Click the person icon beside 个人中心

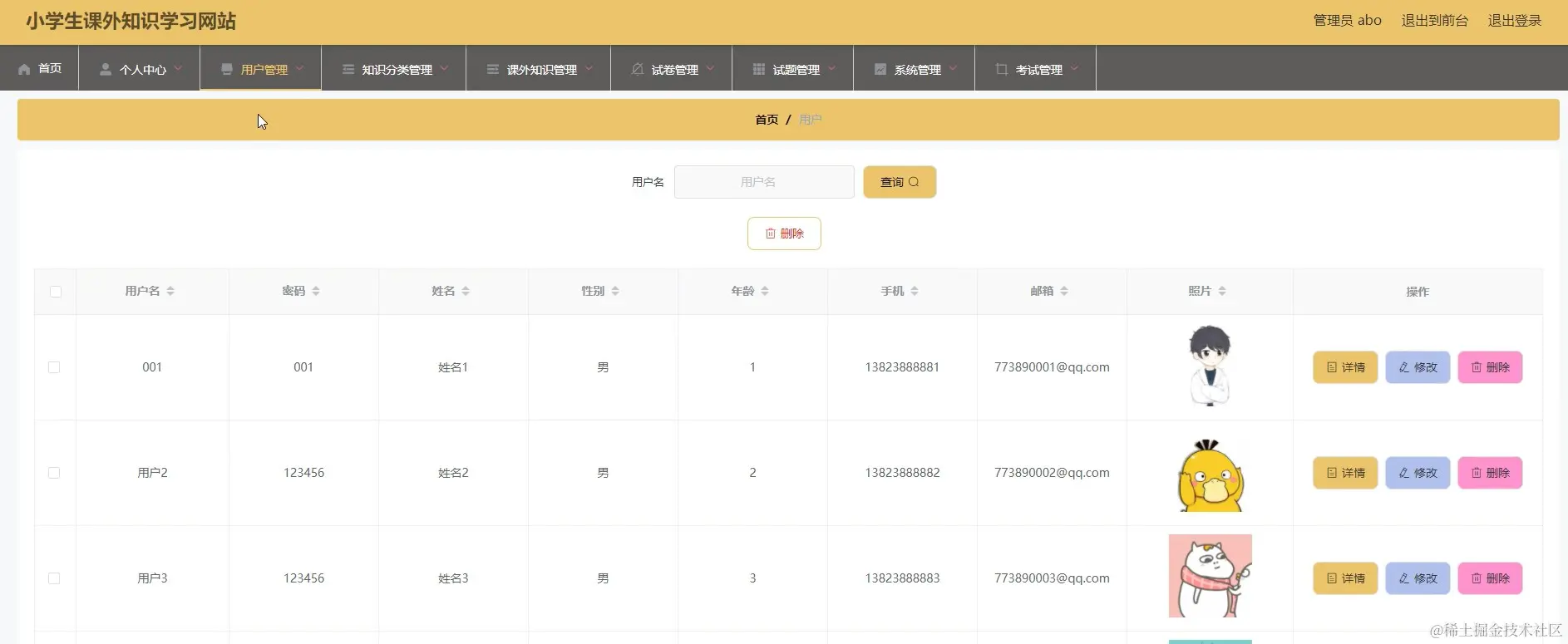(x=106, y=69)
